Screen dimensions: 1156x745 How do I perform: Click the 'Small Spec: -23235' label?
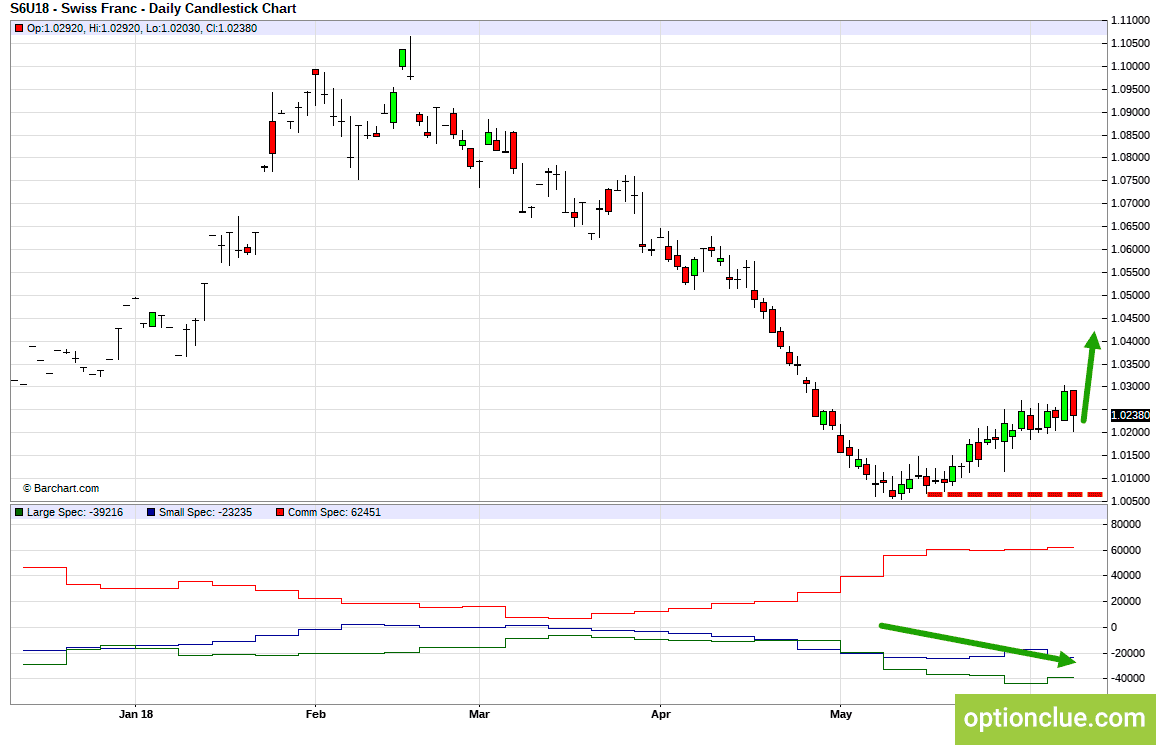click(x=205, y=512)
